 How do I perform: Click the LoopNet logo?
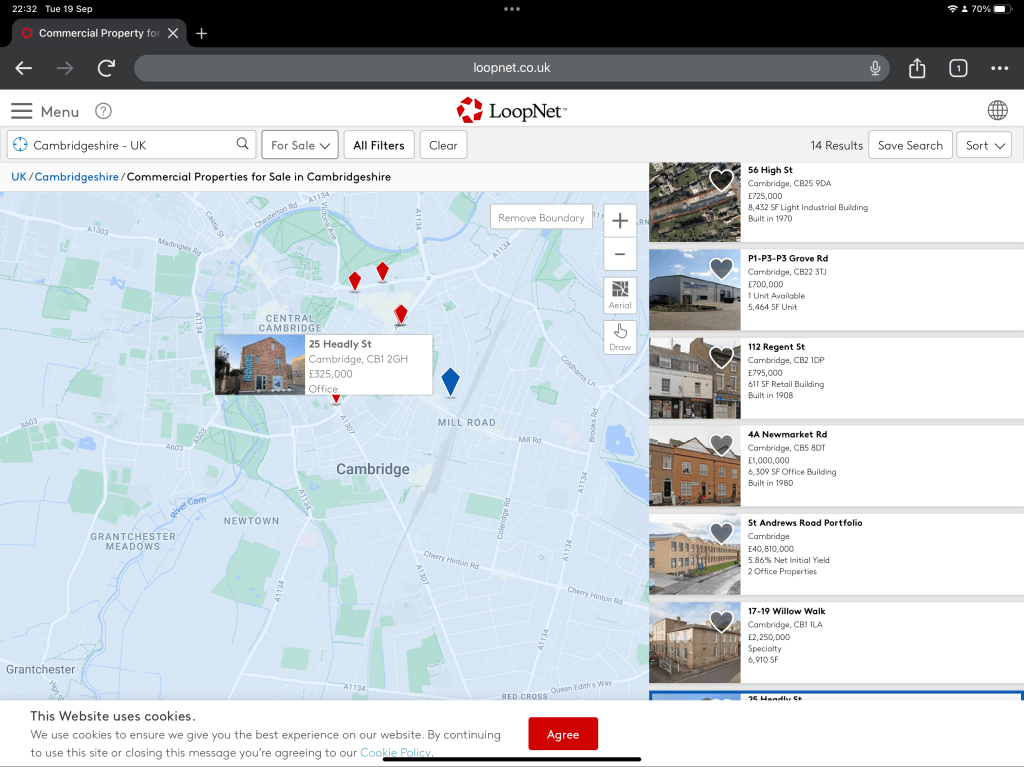(x=511, y=110)
